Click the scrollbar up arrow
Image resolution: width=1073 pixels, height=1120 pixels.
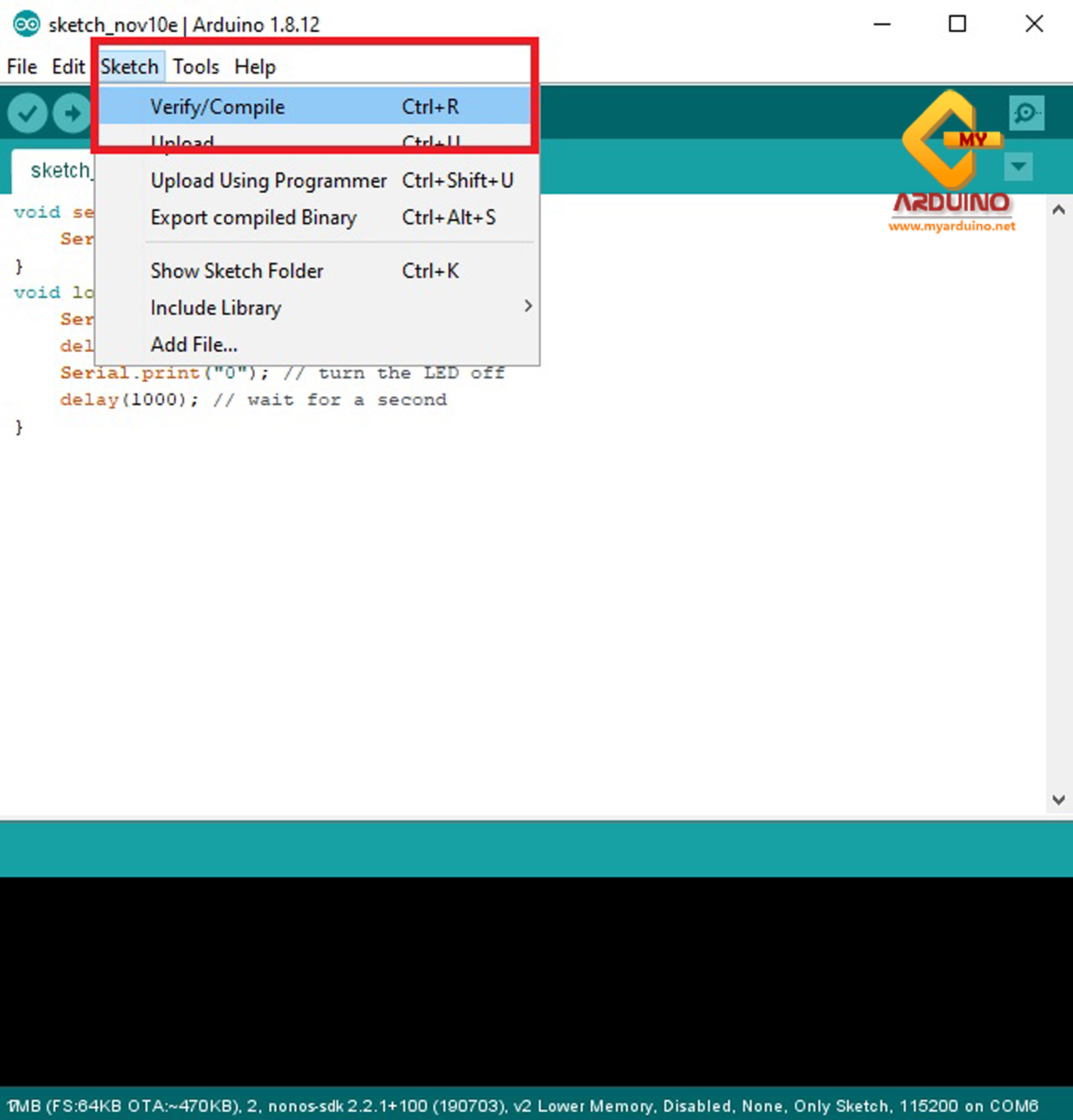pos(1059,209)
